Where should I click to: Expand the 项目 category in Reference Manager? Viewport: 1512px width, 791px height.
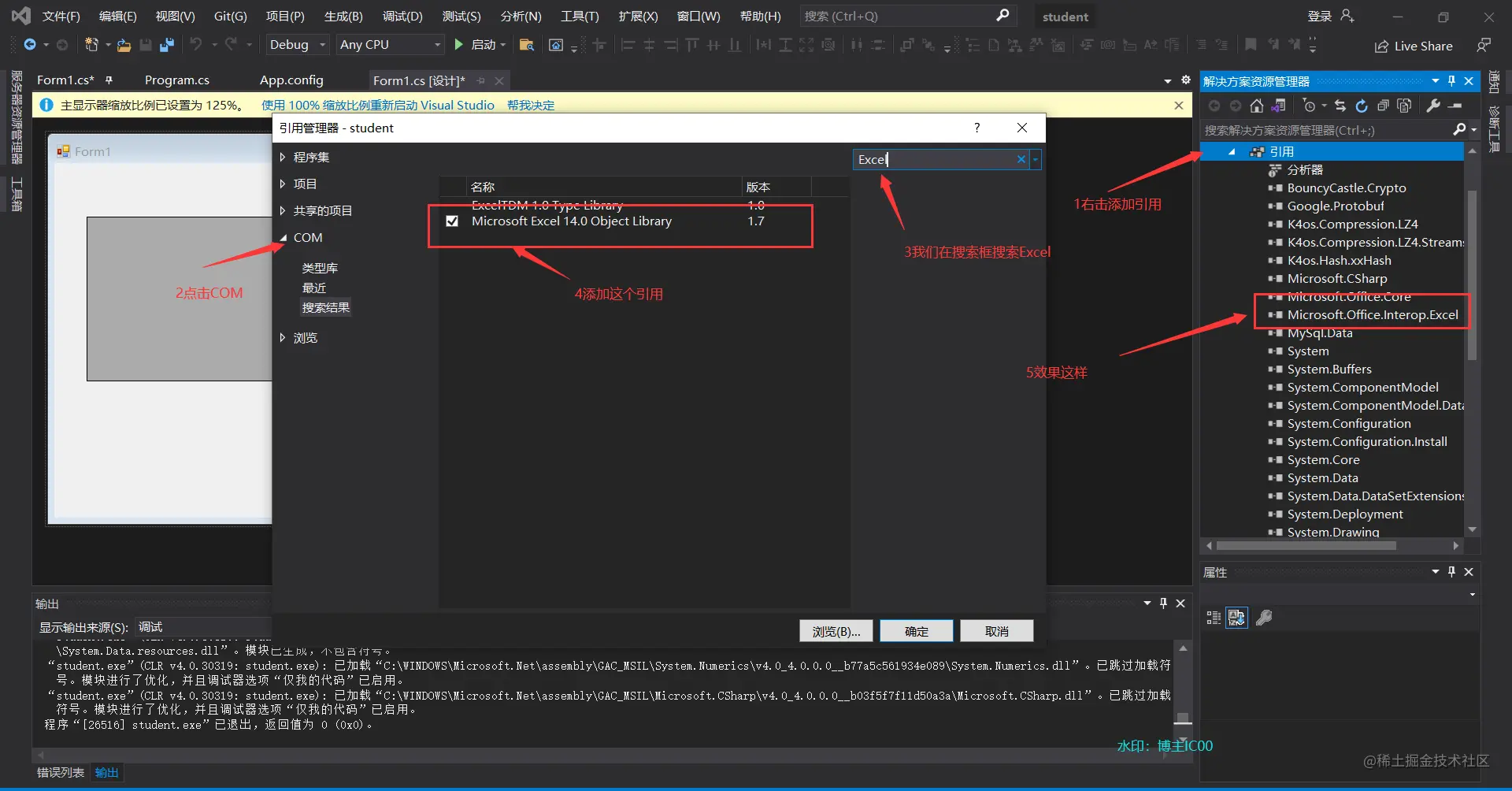[x=283, y=184]
